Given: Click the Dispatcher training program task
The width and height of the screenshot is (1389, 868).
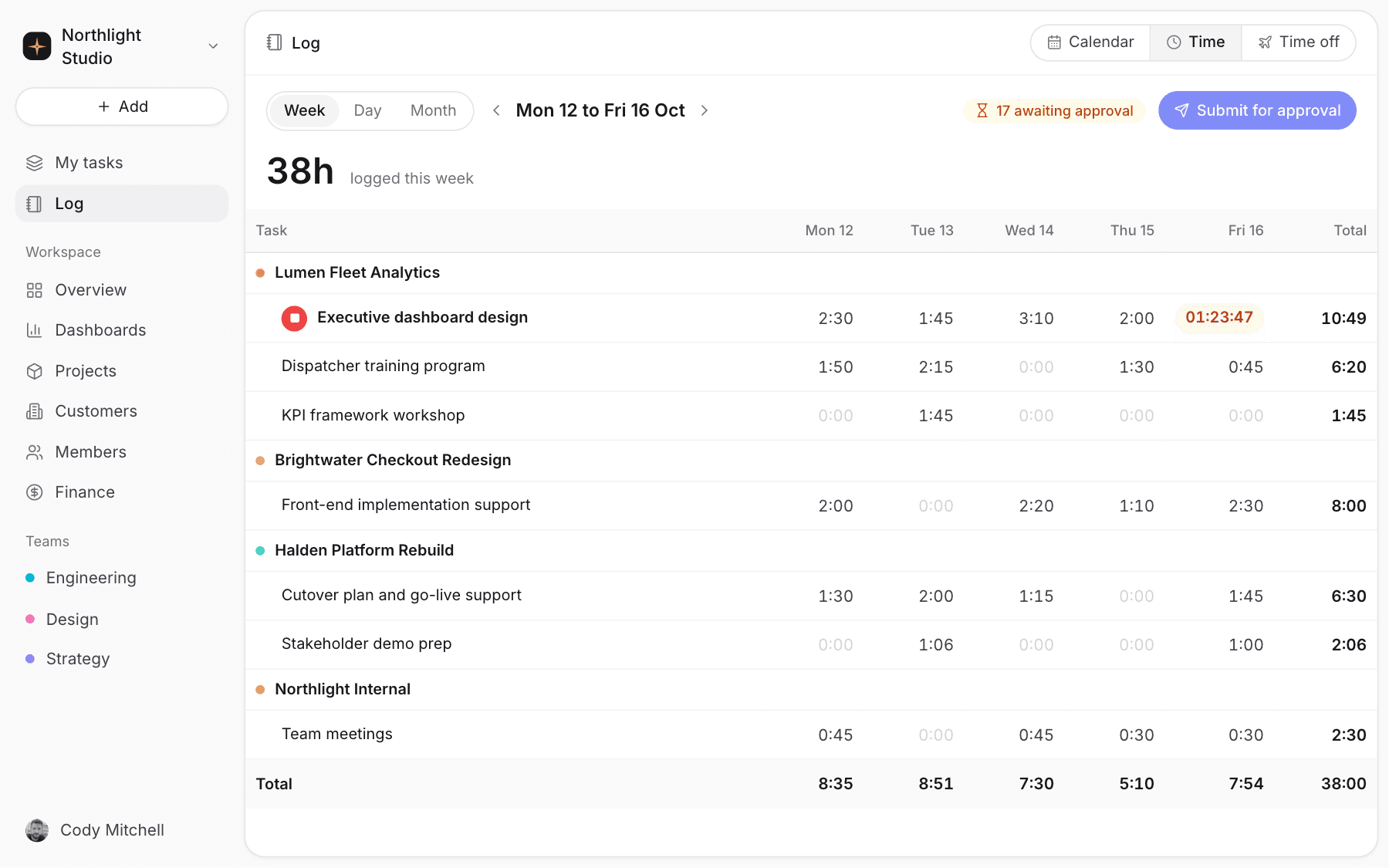Looking at the screenshot, I should click(x=383, y=366).
